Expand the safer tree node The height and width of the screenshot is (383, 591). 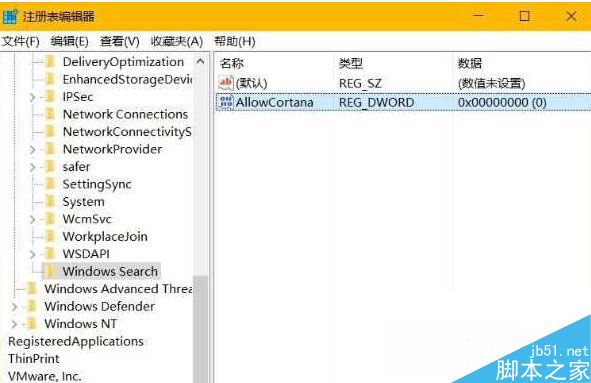(x=33, y=167)
